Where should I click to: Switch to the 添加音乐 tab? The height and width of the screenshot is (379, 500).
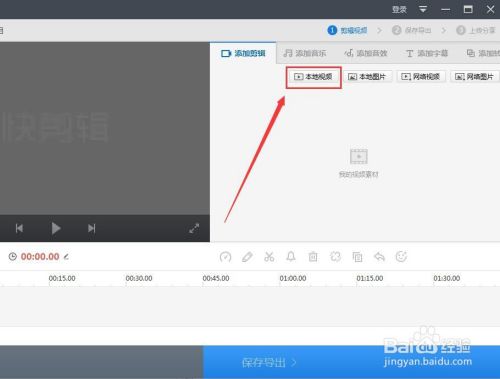(304, 53)
